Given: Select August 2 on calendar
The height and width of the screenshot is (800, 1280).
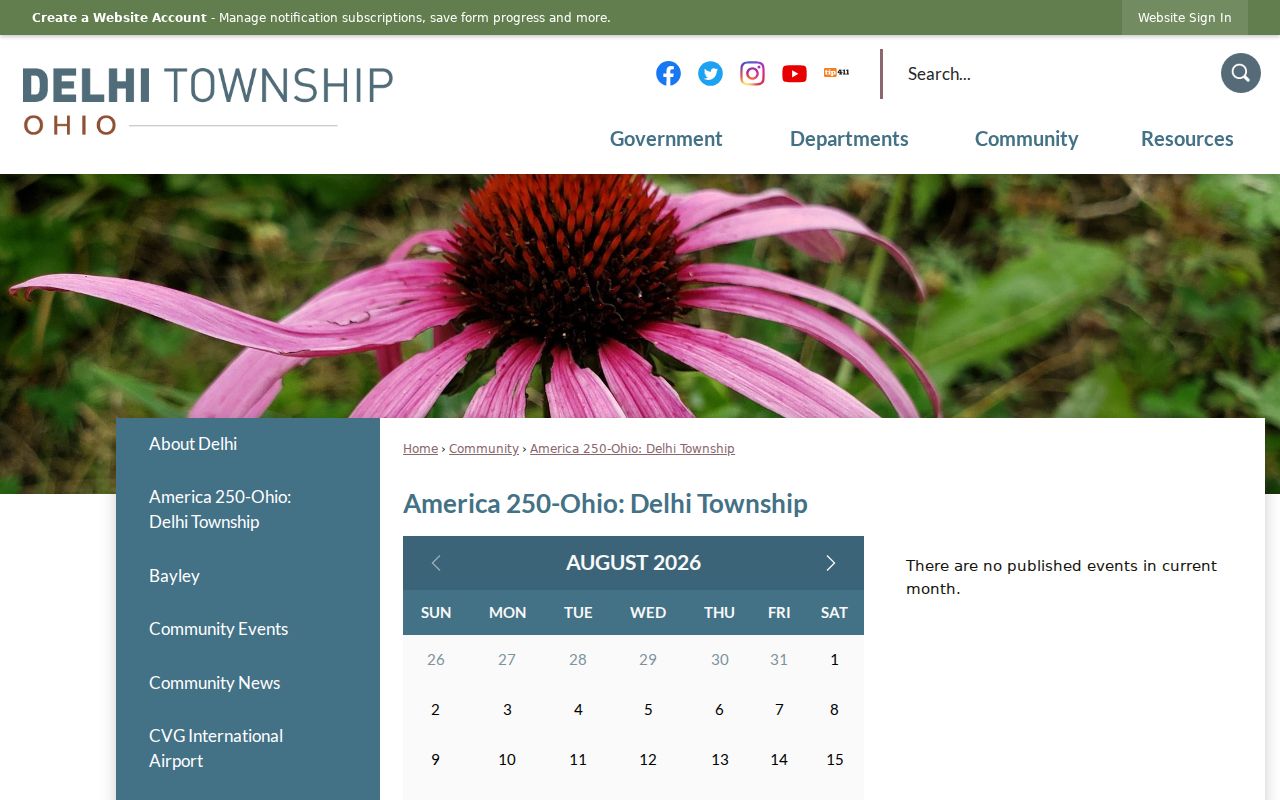Looking at the screenshot, I should pyautogui.click(x=435, y=710).
